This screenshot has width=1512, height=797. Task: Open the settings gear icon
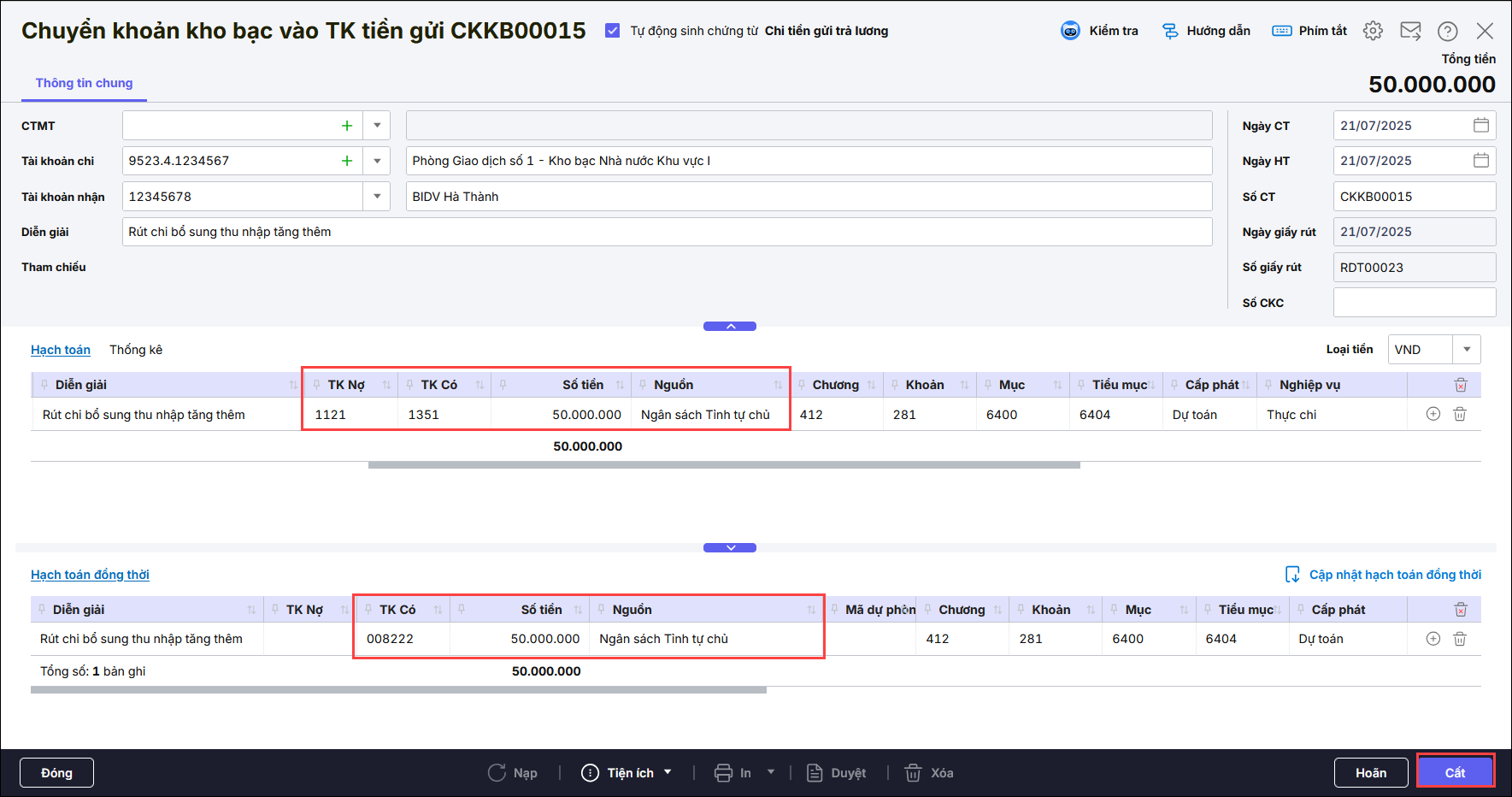[1373, 31]
